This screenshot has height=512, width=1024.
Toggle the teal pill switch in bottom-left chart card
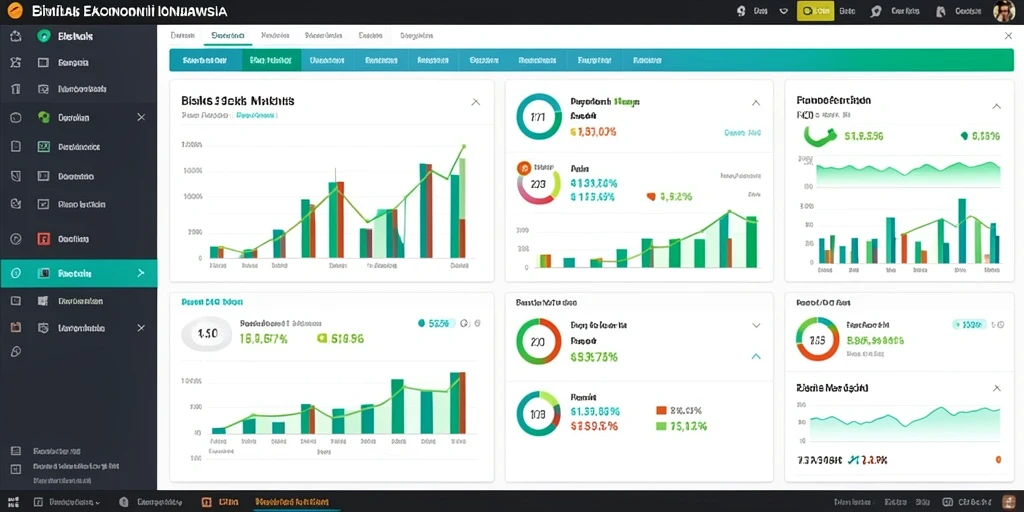433,323
